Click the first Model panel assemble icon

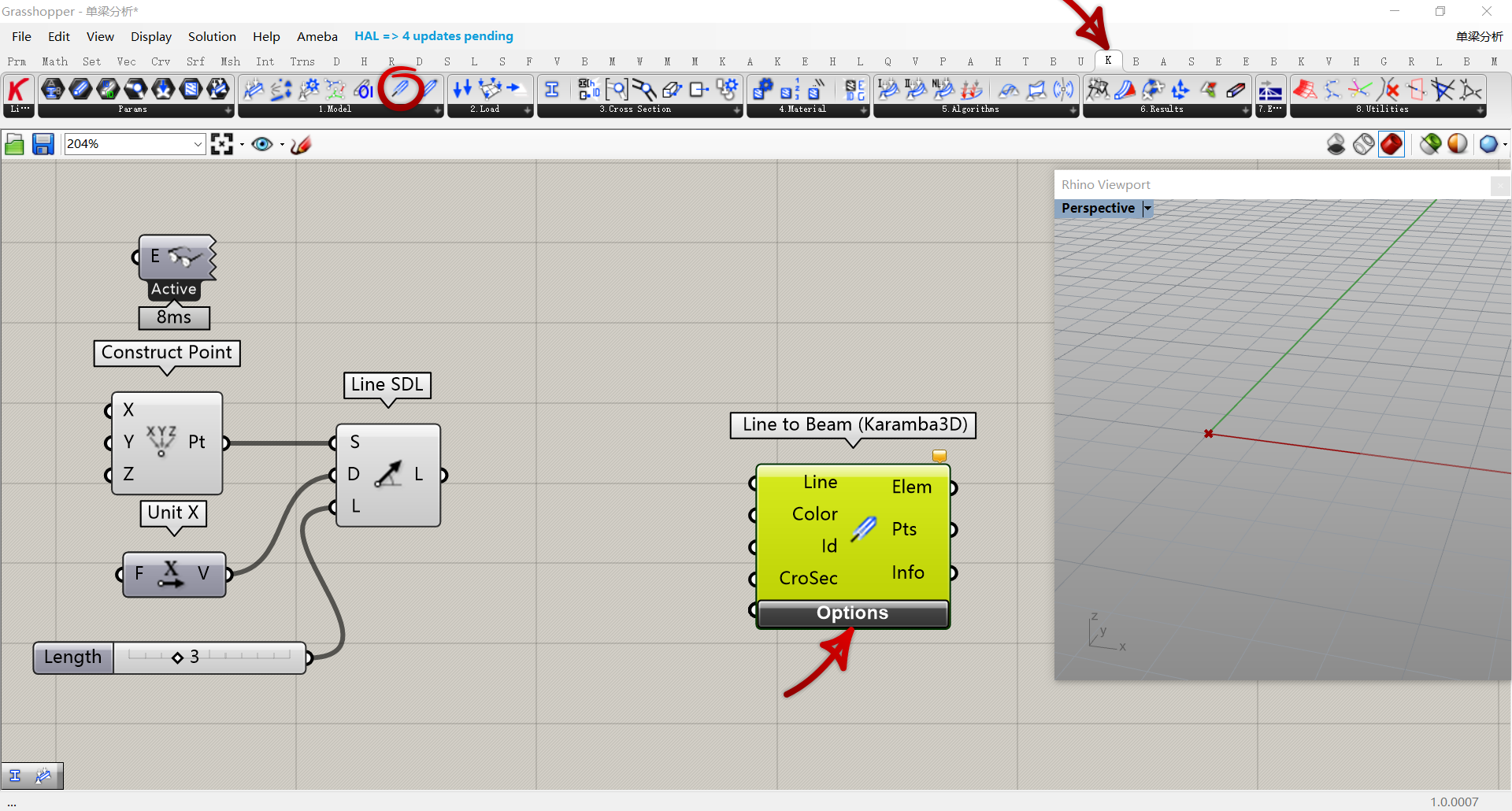coord(254,89)
